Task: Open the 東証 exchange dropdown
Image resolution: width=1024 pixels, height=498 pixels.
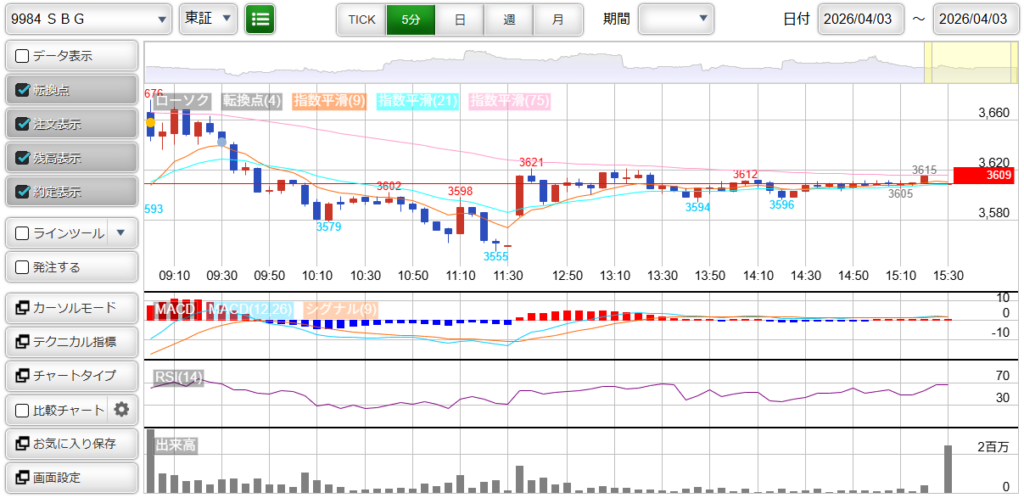Action: (x=209, y=18)
